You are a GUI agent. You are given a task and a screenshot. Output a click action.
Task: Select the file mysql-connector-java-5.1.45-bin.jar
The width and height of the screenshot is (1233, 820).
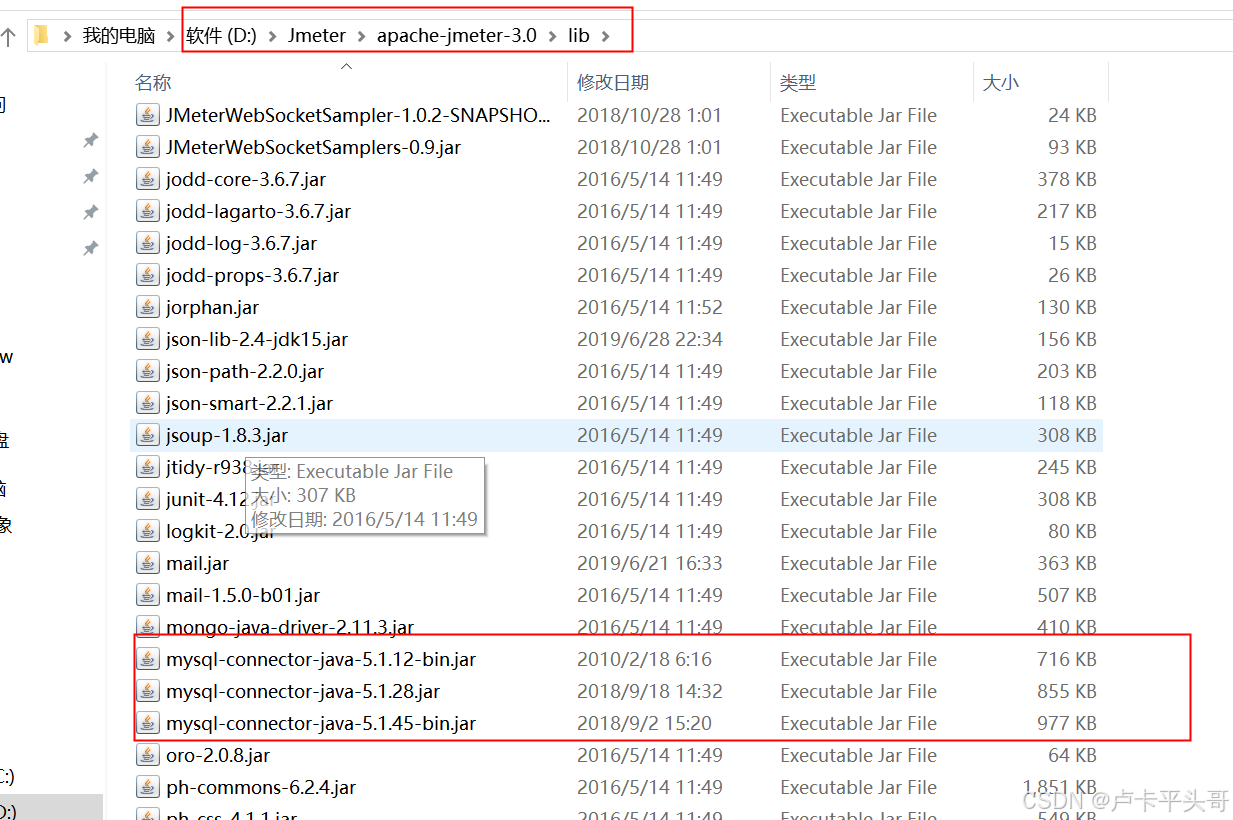[x=321, y=723]
